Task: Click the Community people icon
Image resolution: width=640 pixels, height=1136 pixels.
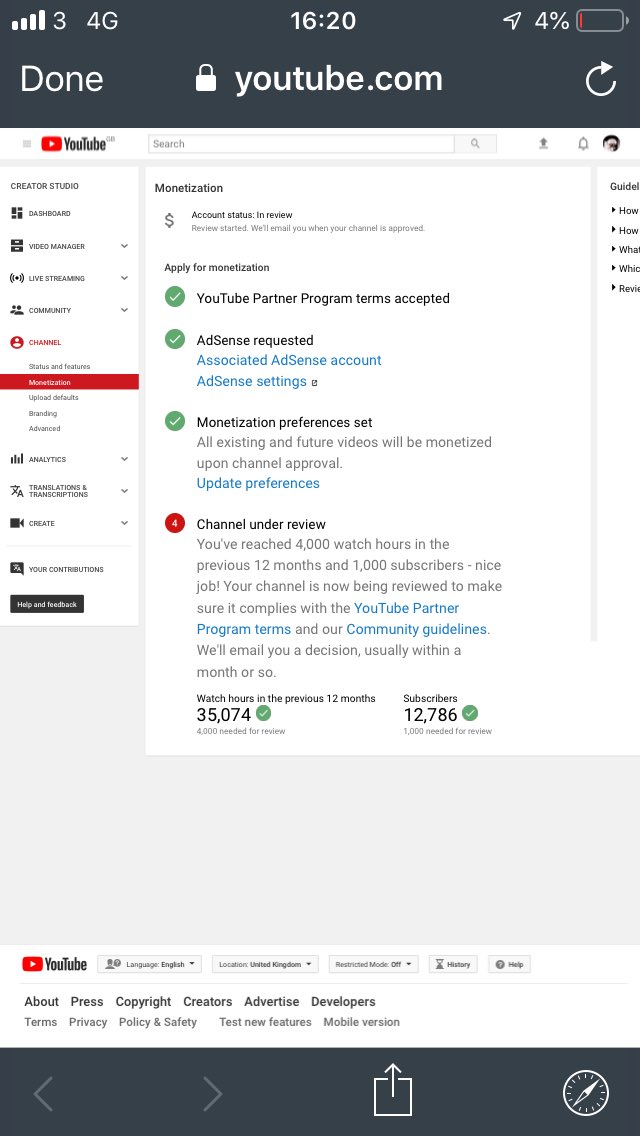Action: coord(17,310)
